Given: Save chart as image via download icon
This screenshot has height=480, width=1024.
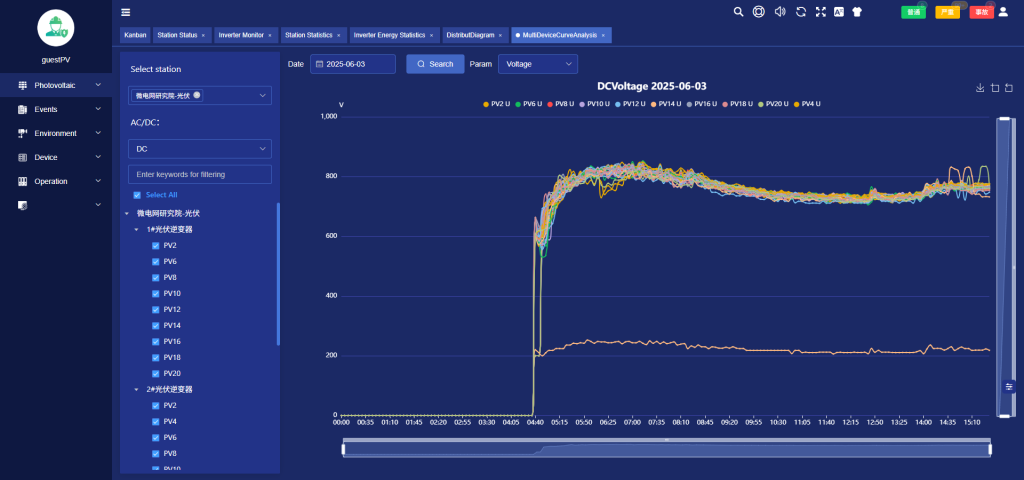Looking at the screenshot, I should coord(980,88).
